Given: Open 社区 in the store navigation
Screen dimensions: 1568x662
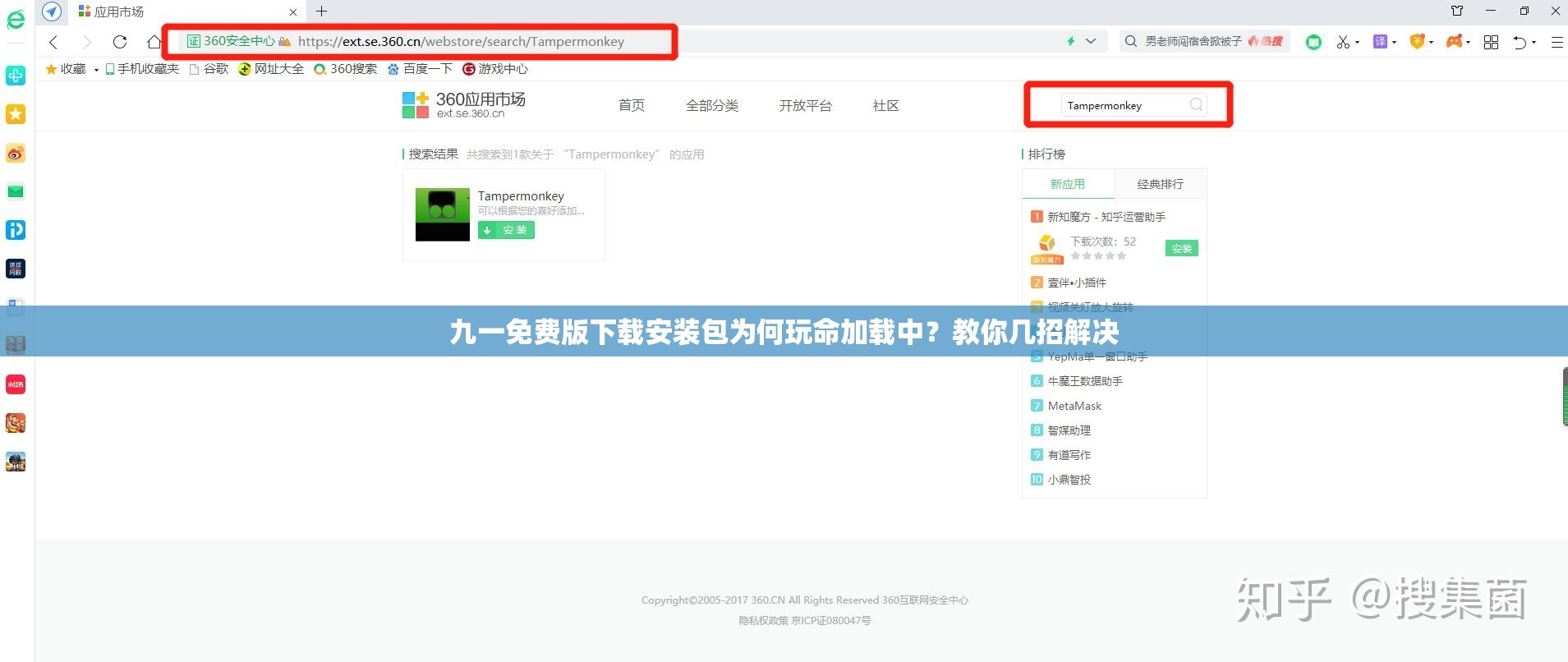Looking at the screenshot, I should (886, 105).
